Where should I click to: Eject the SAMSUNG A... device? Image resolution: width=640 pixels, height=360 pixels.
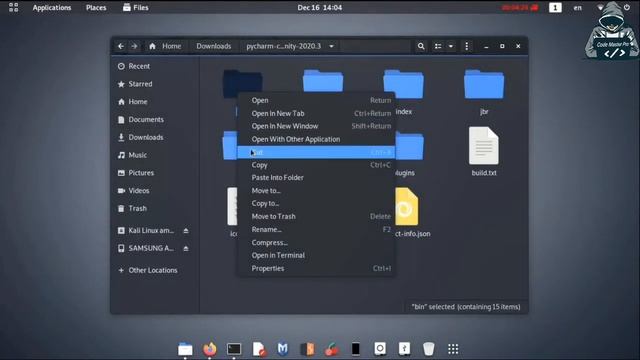tap(186, 248)
